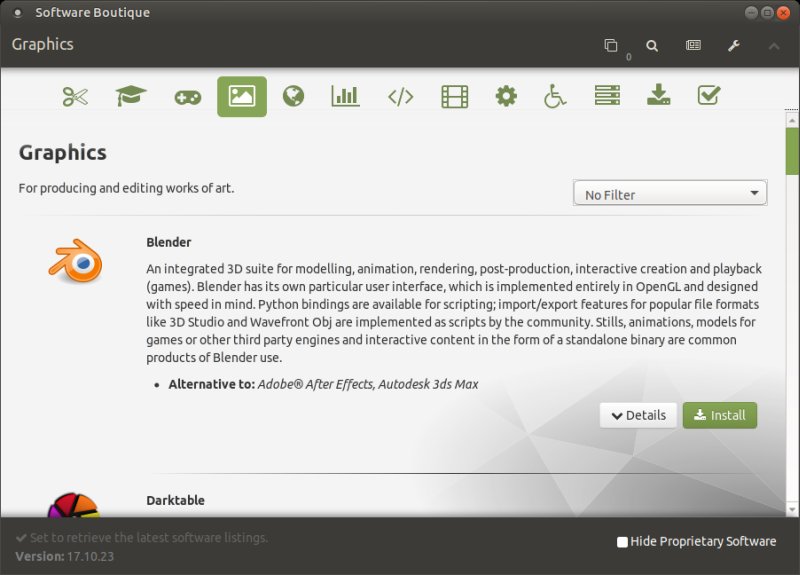Screen dimensions: 800x575
Task: Open the Internet category globe icon
Action: (x=293, y=96)
